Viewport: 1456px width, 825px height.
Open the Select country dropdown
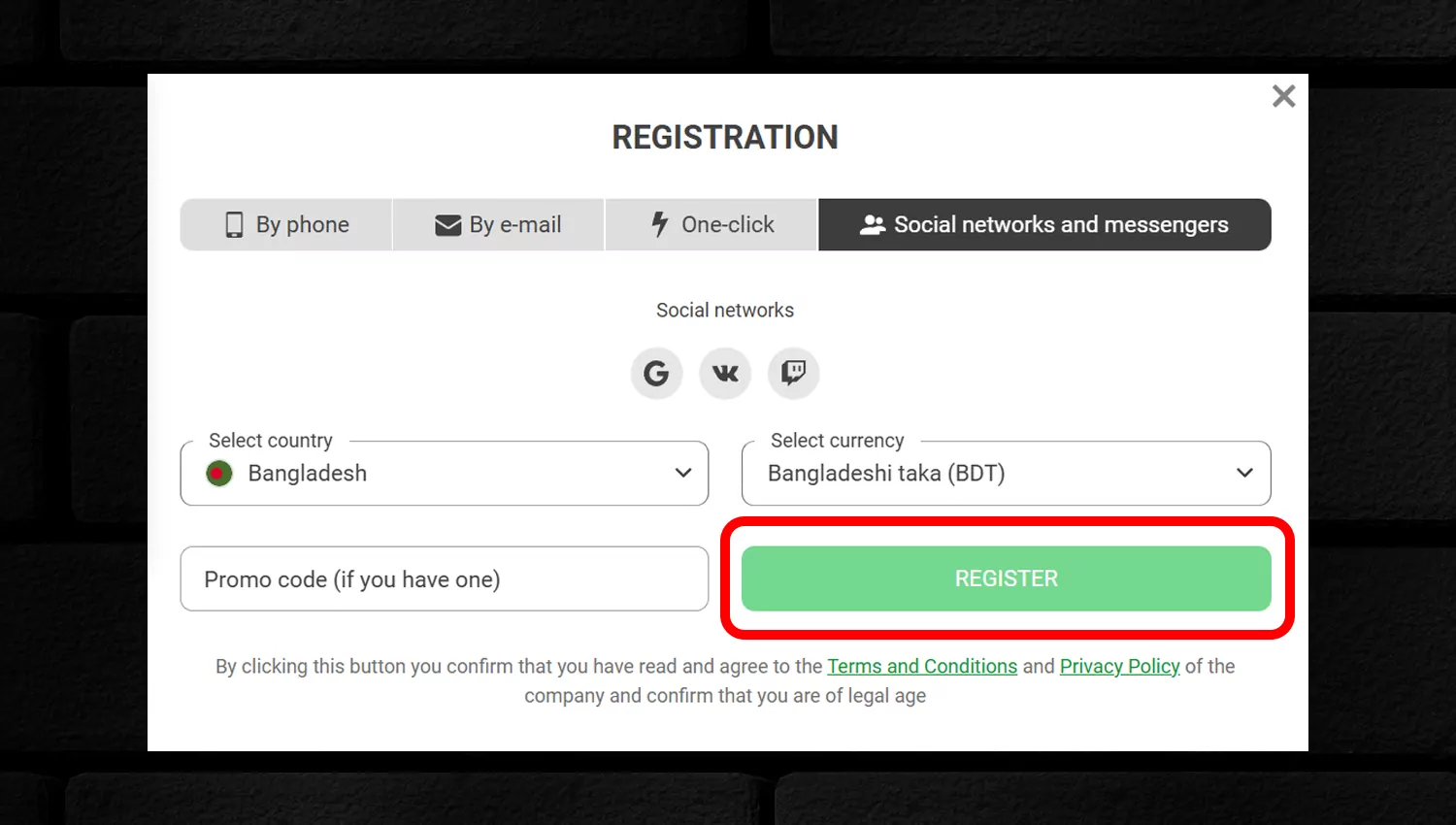point(445,474)
